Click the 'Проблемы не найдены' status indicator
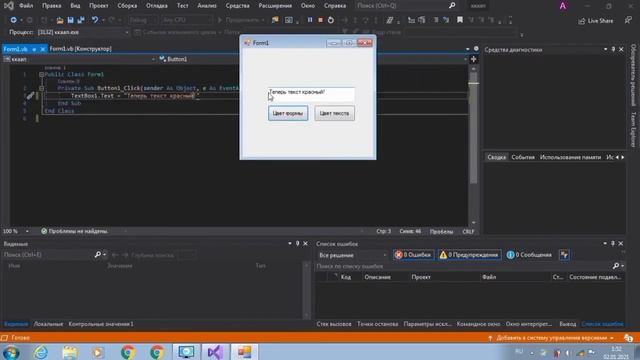The image size is (640, 360). pos(74,231)
